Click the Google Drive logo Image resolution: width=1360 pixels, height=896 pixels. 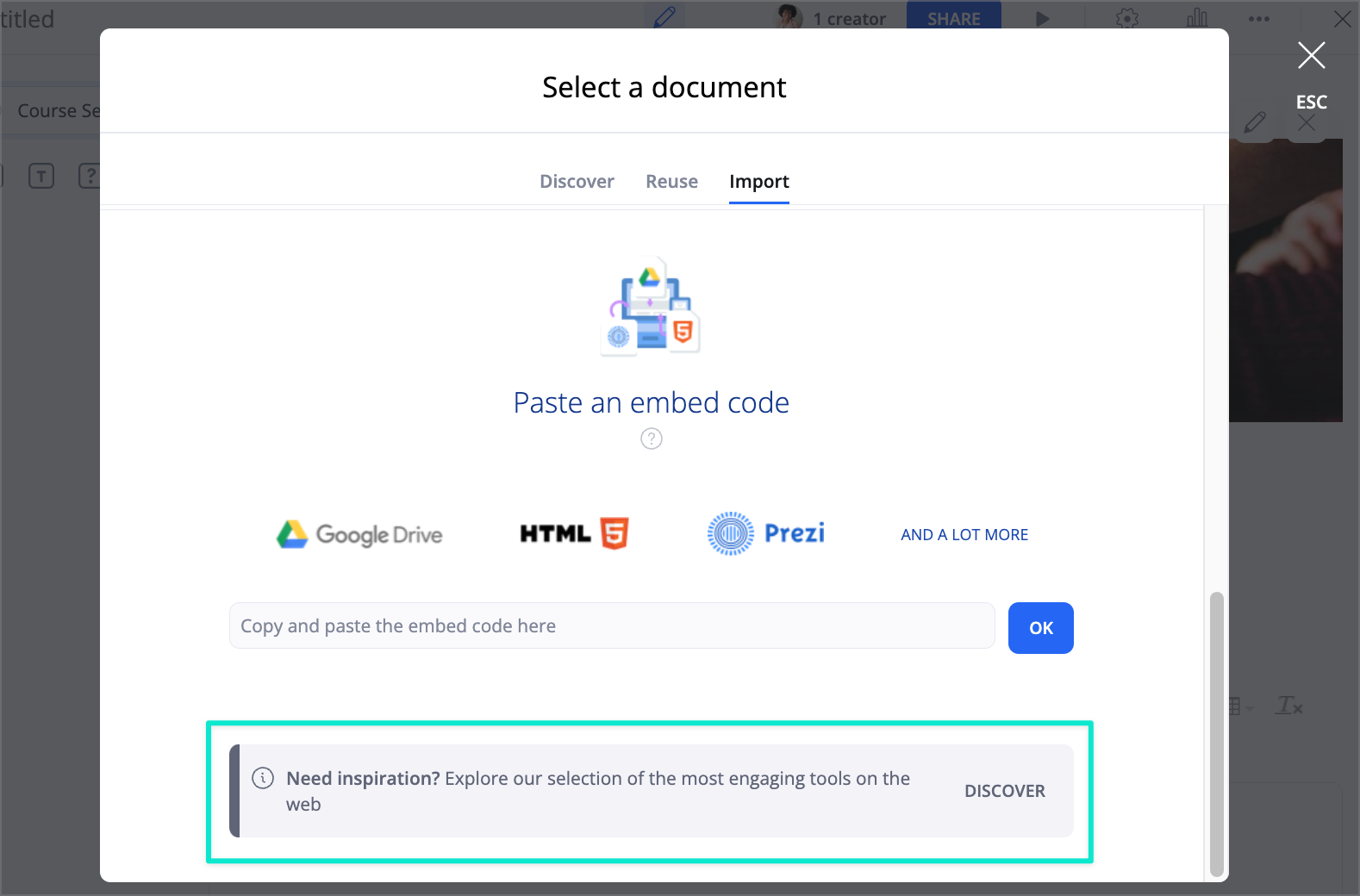click(x=359, y=534)
